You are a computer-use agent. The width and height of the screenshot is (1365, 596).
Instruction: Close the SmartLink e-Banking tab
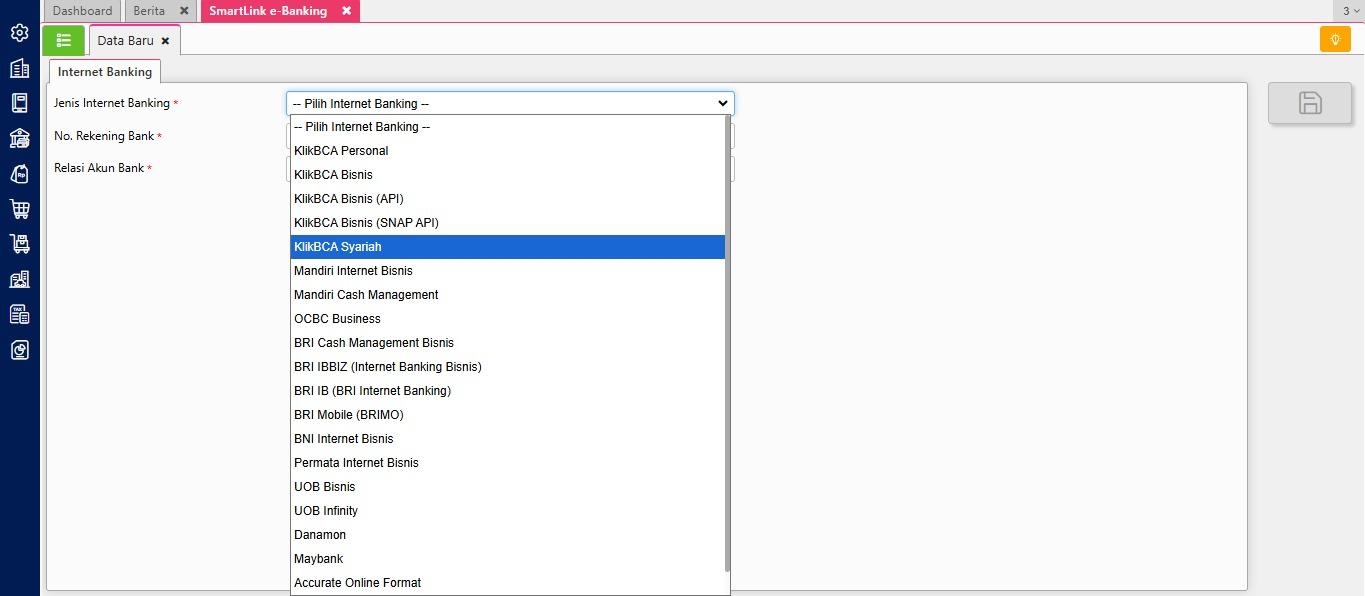[x=346, y=11]
